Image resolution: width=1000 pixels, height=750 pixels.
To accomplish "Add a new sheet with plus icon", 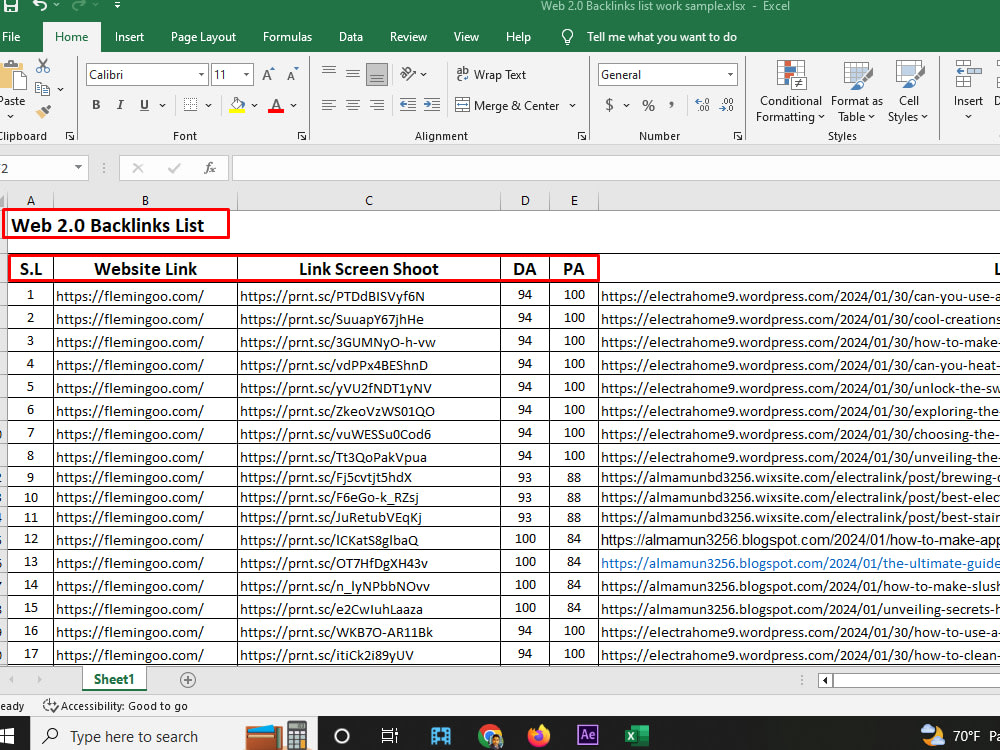I will point(188,680).
